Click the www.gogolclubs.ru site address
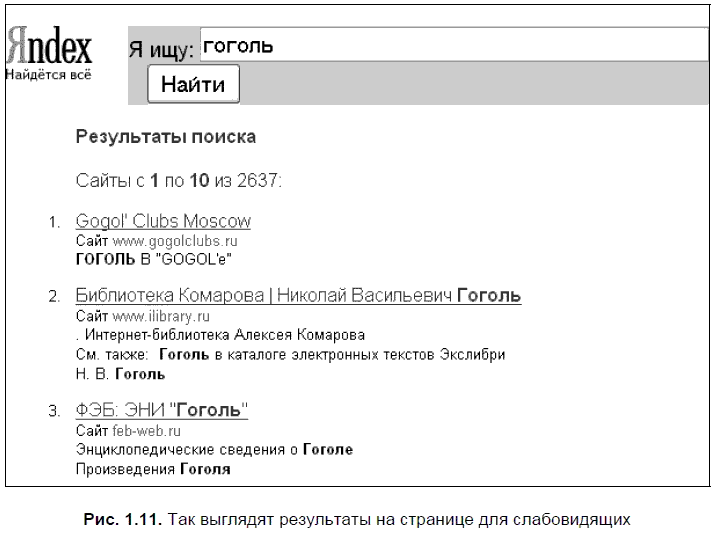The width and height of the screenshot is (717, 537). [x=175, y=241]
